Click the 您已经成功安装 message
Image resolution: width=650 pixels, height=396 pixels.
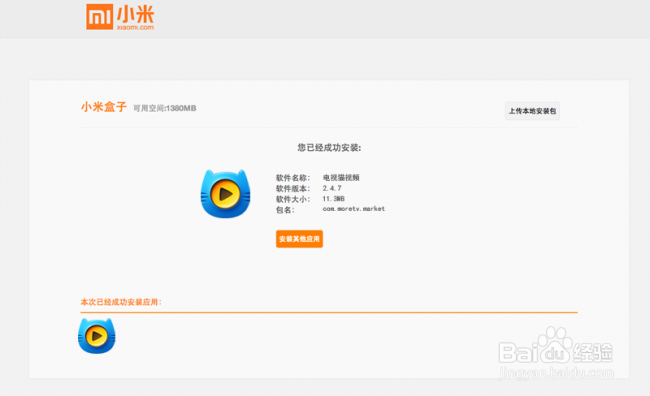(x=329, y=148)
